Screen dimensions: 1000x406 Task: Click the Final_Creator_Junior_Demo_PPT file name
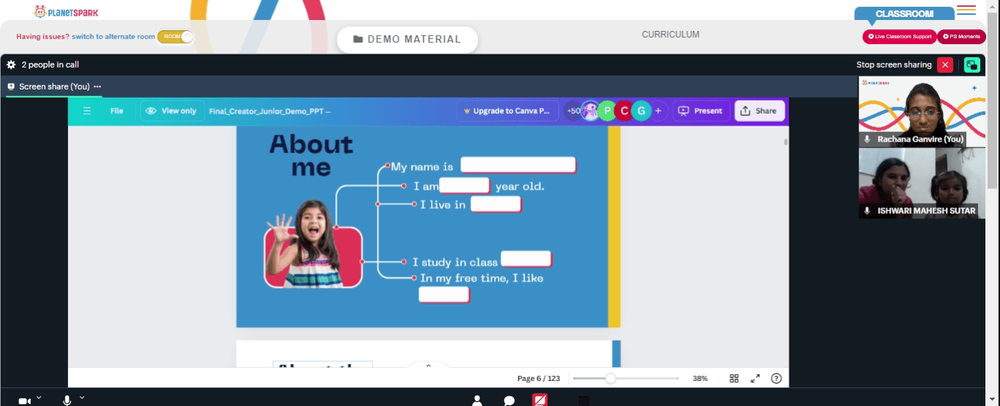pos(270,111)
